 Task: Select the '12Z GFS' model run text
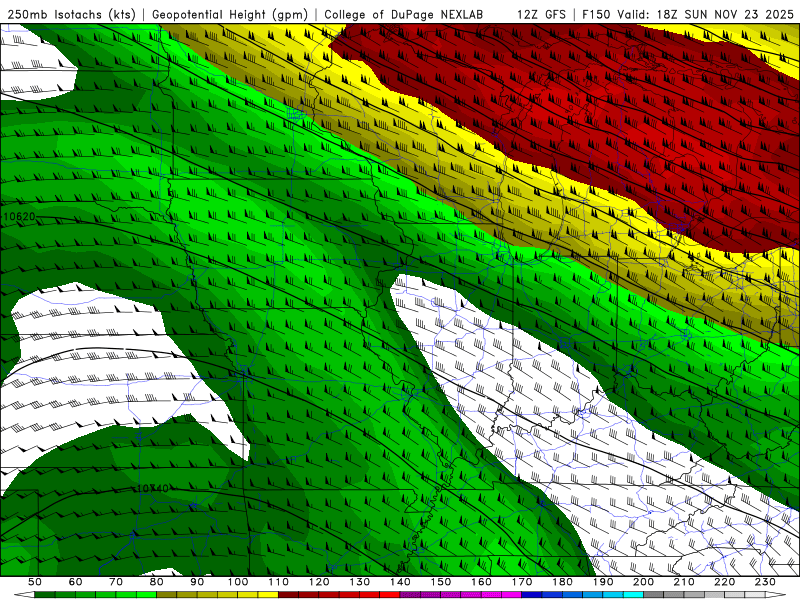tap(541, 14)
